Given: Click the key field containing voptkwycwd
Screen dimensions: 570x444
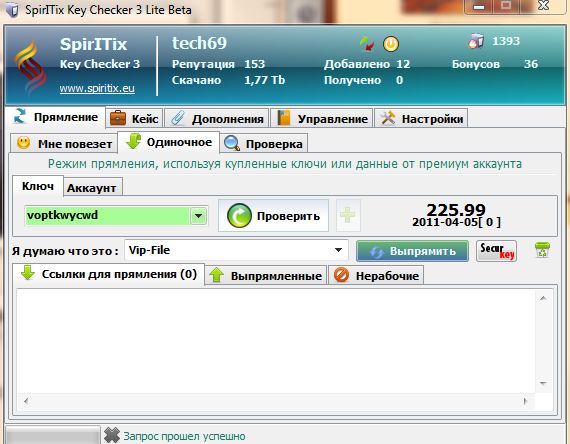Looking at the screenshot, I should 107,216.
